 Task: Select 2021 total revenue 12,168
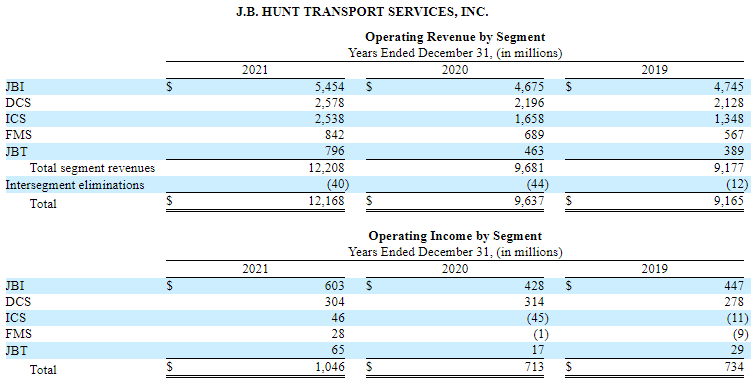pyautogui.click(x=326, y=200)
